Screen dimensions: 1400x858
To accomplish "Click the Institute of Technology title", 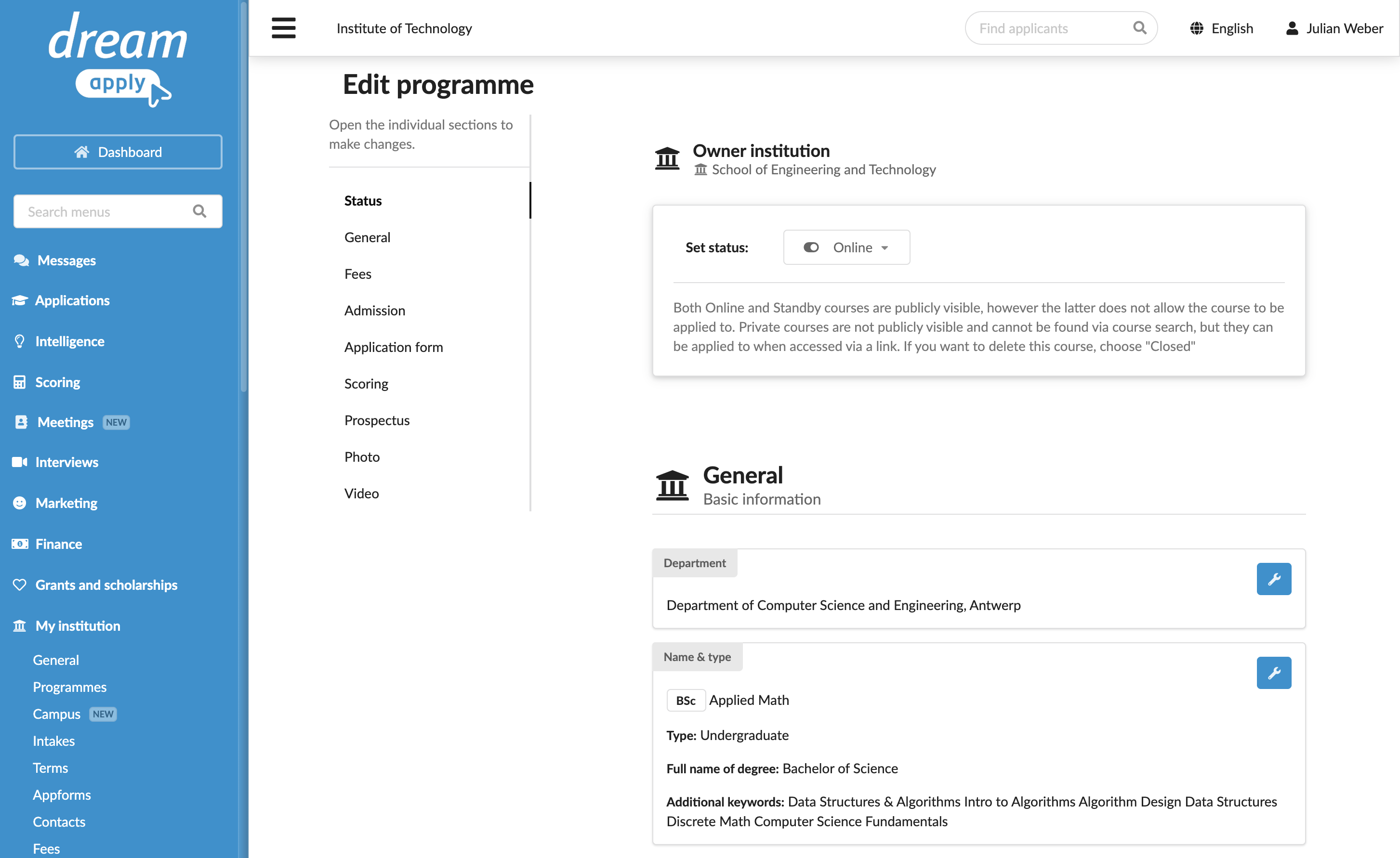I will [404, 28].
